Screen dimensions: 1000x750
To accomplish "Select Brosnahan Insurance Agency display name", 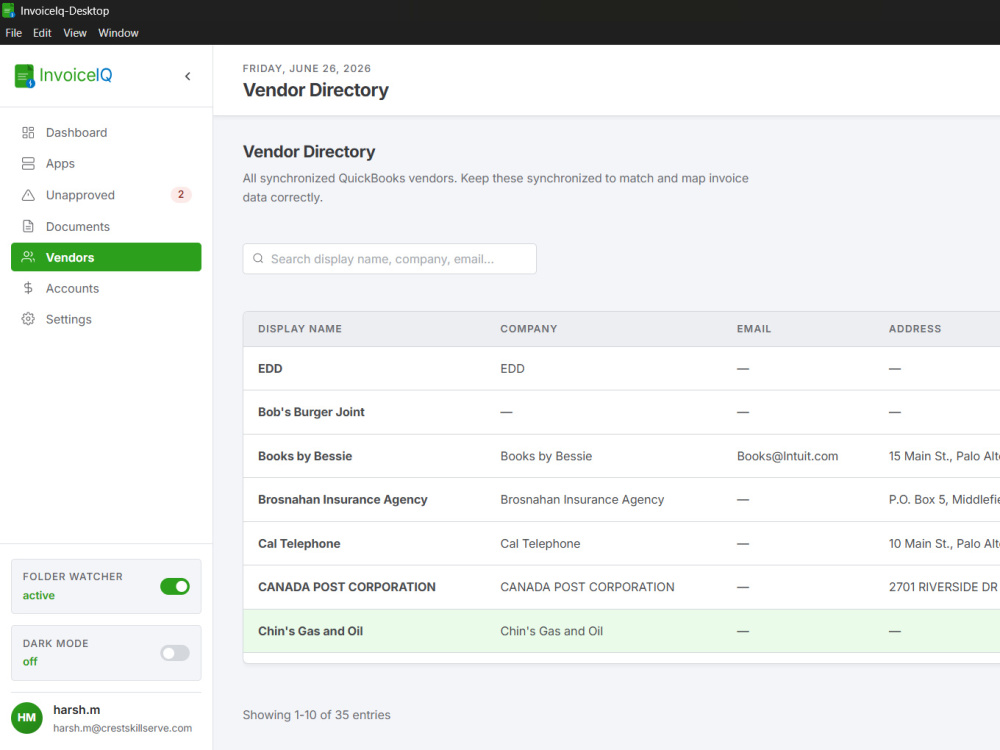I will [342, 499].
